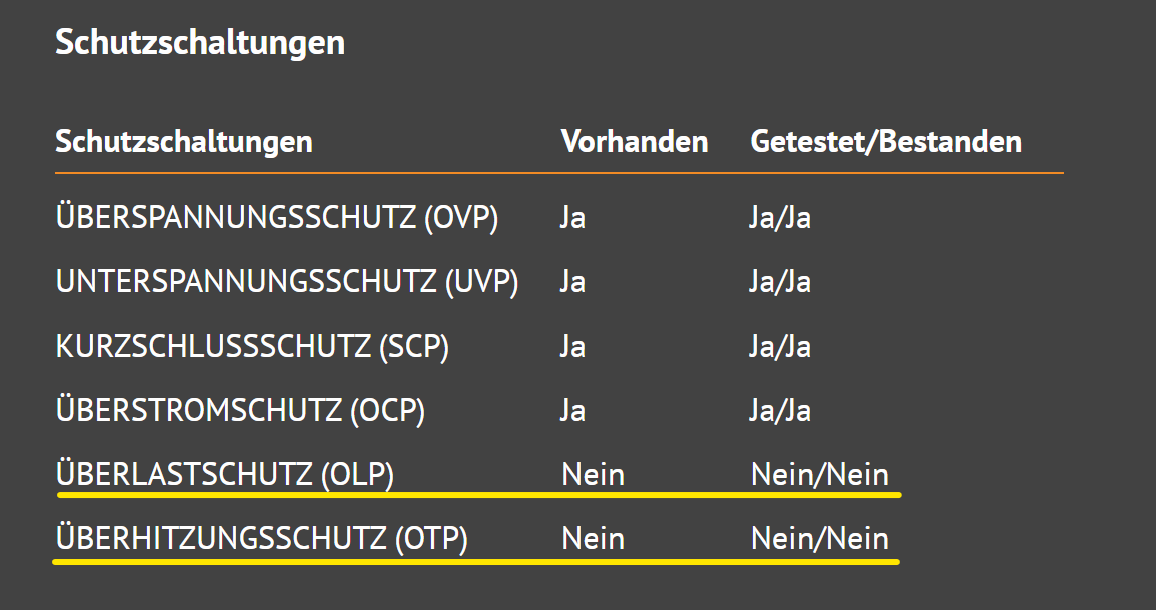Click the Vorhanden value Ja for UVP
The image size is (1156, 610).
[x=573, y=282]
